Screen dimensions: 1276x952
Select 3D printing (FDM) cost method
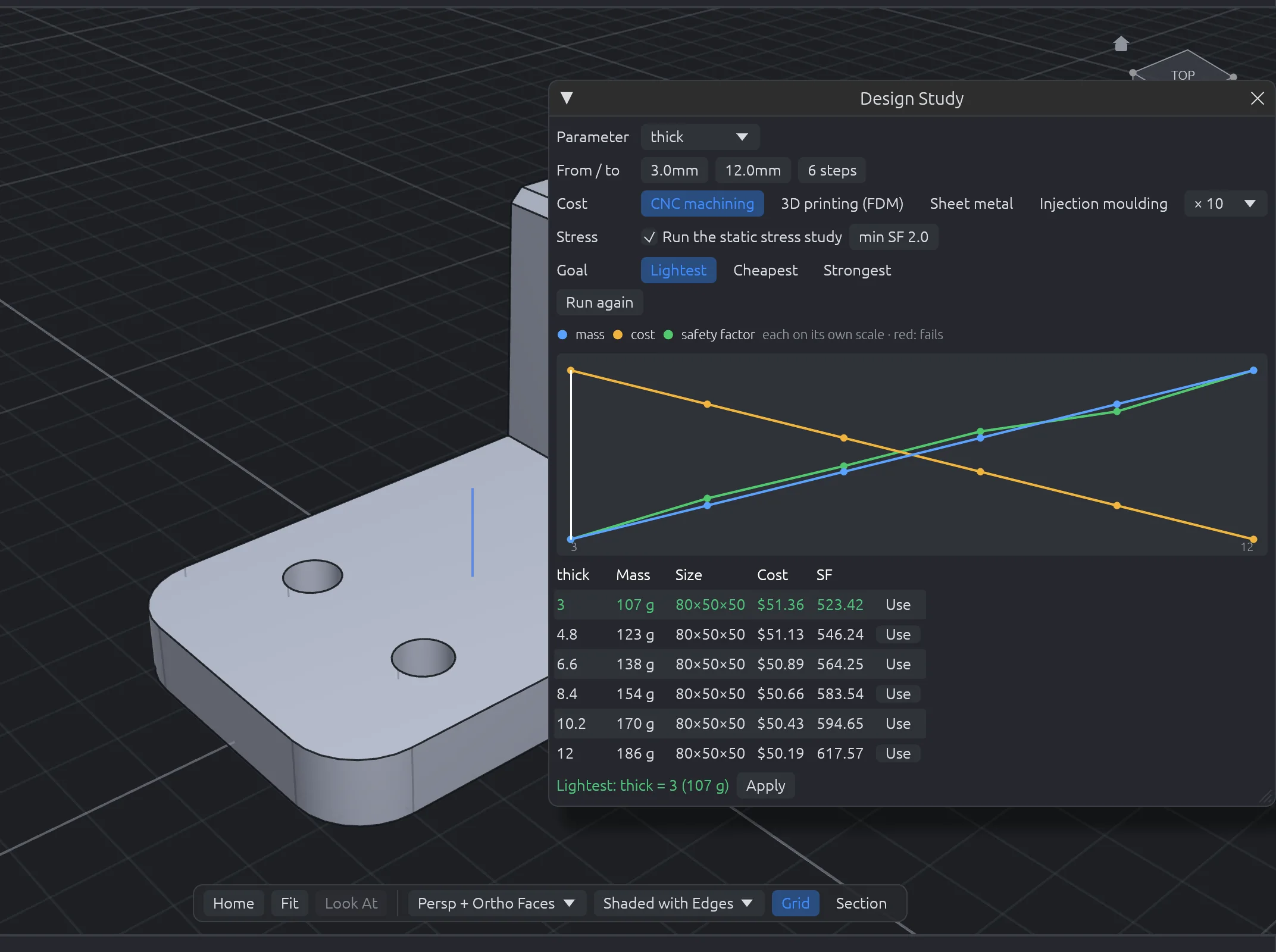pos(842,203)
